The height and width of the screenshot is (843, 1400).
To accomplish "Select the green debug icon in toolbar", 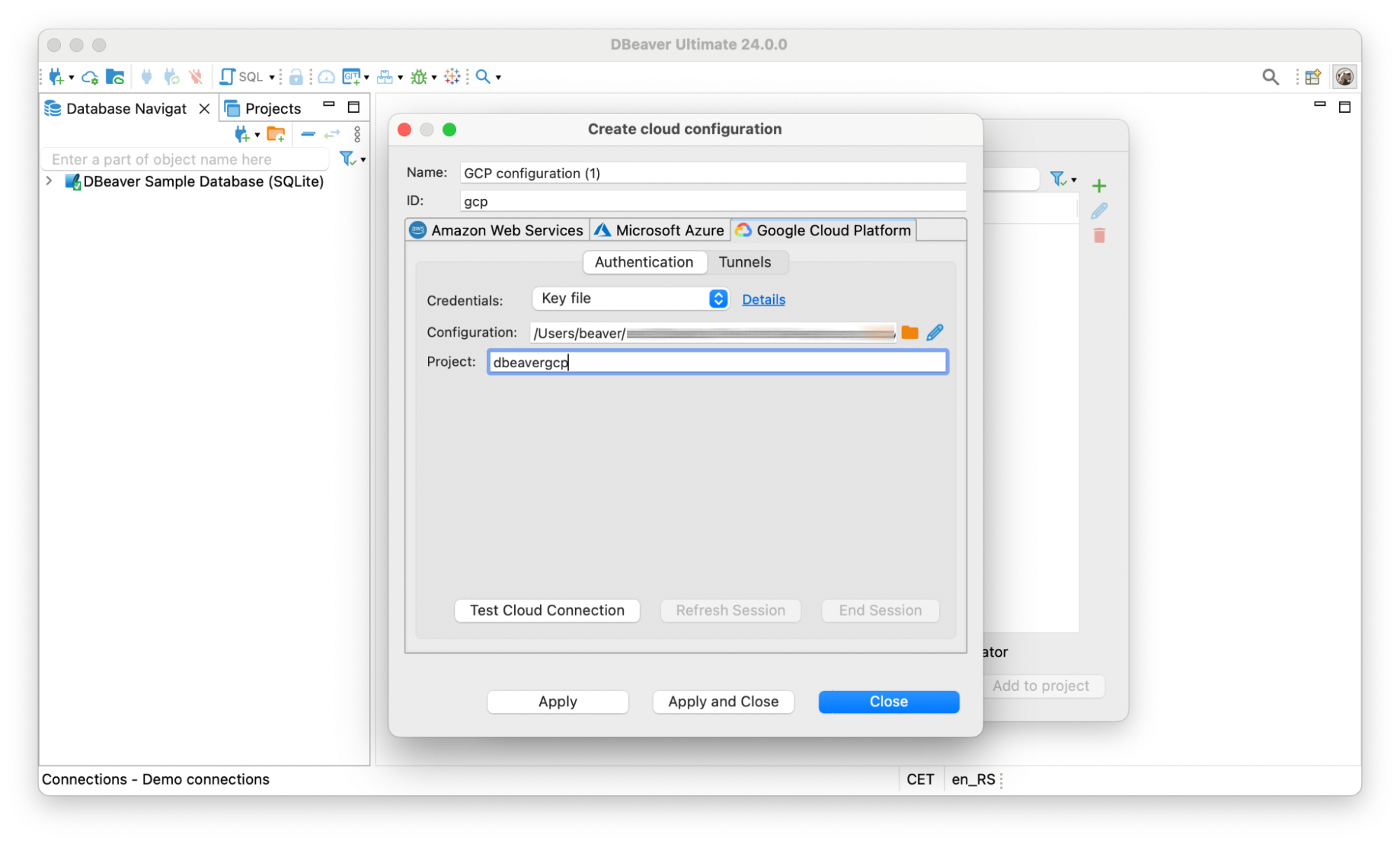I will [x=418, y=77].
